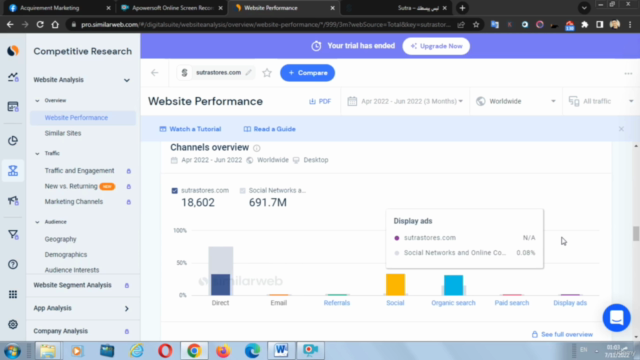This screenshot has height=360, width=640.
Task: Open the three-dots more options menu
Action: click(x=628, y=73)
